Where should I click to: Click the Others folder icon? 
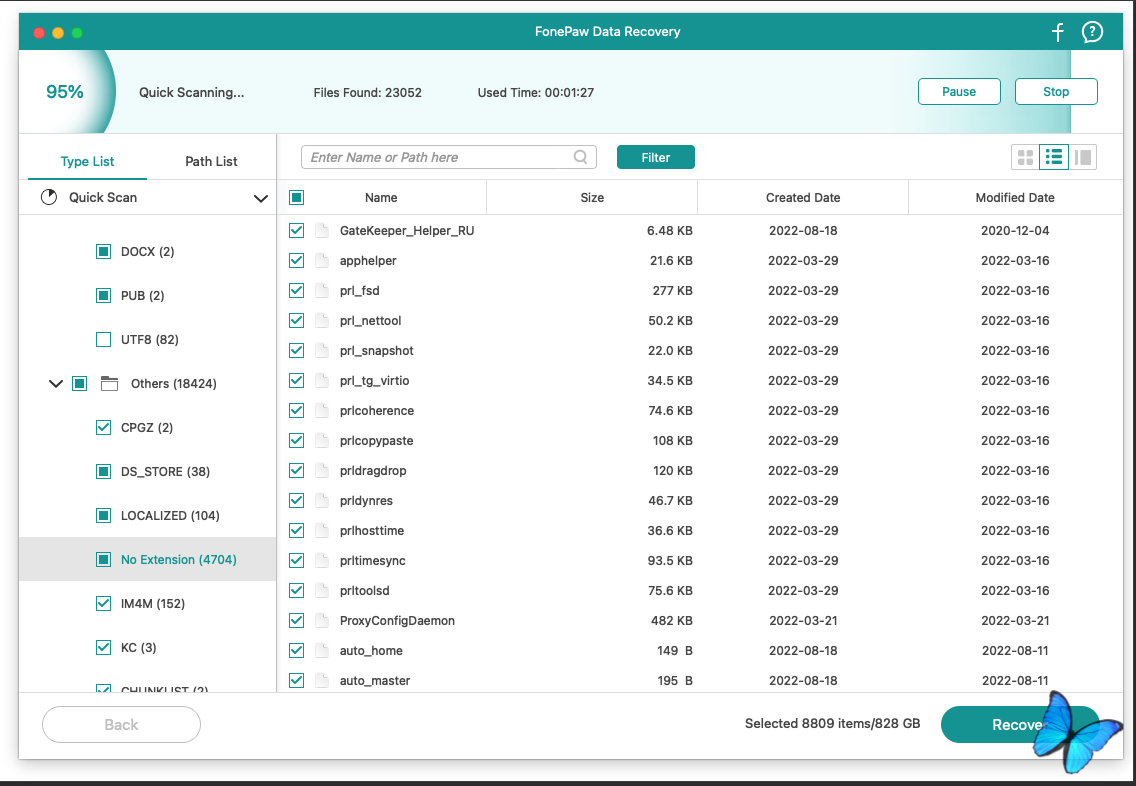click(x=109, y=384)
